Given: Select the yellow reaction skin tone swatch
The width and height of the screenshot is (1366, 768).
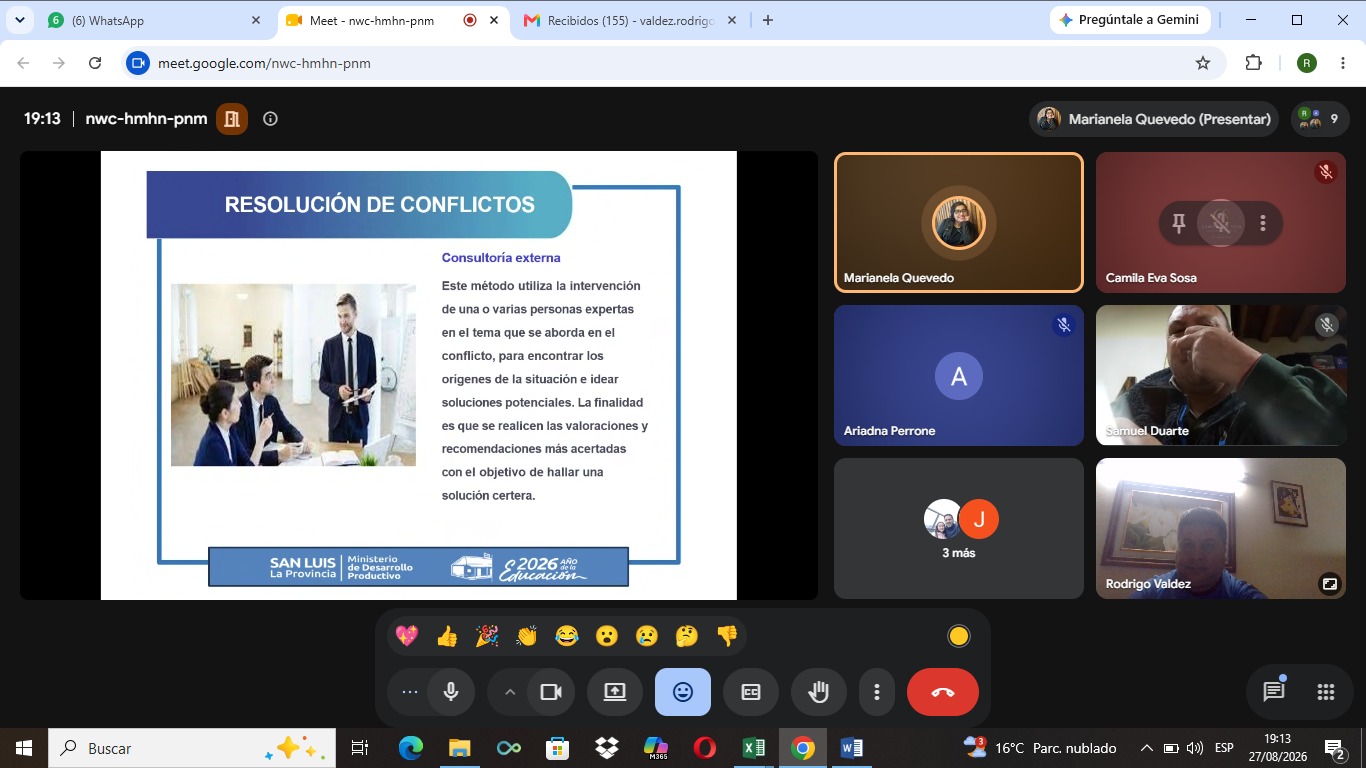Looking at the screenshot, I should click(958, 636).
